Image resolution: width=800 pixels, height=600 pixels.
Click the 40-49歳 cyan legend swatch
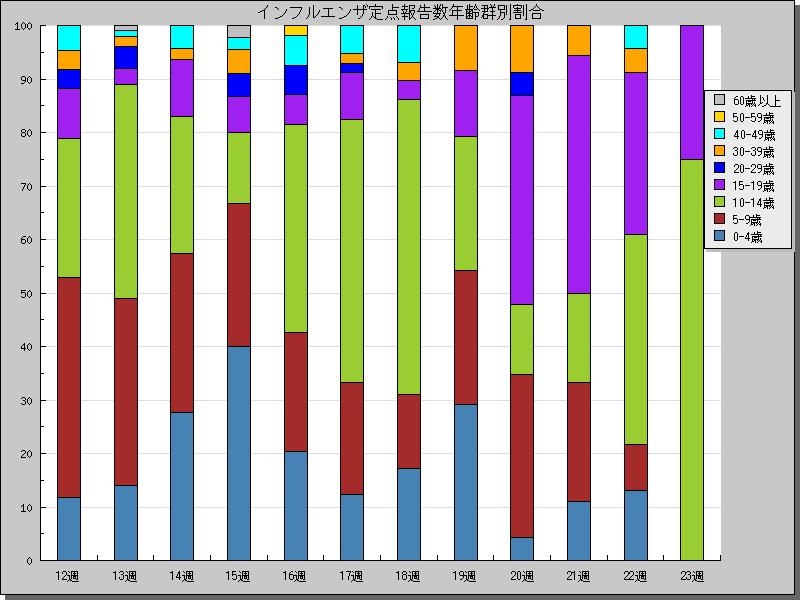pyautogui.click(x=719, y=134)
